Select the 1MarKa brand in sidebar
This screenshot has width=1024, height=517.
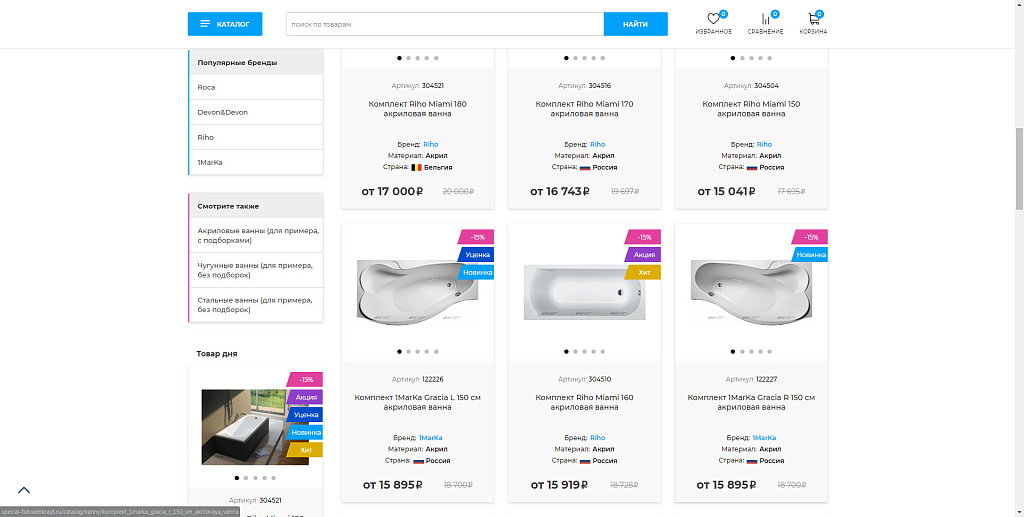click(x=210, y=162)
